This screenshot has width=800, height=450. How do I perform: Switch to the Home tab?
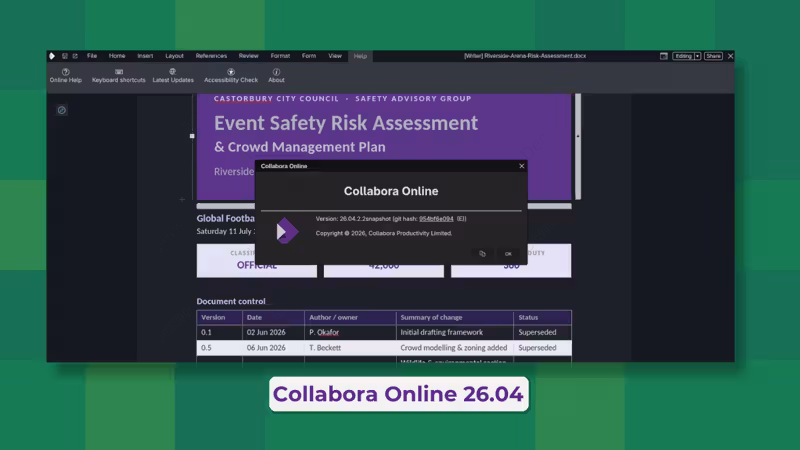point(117,56)
